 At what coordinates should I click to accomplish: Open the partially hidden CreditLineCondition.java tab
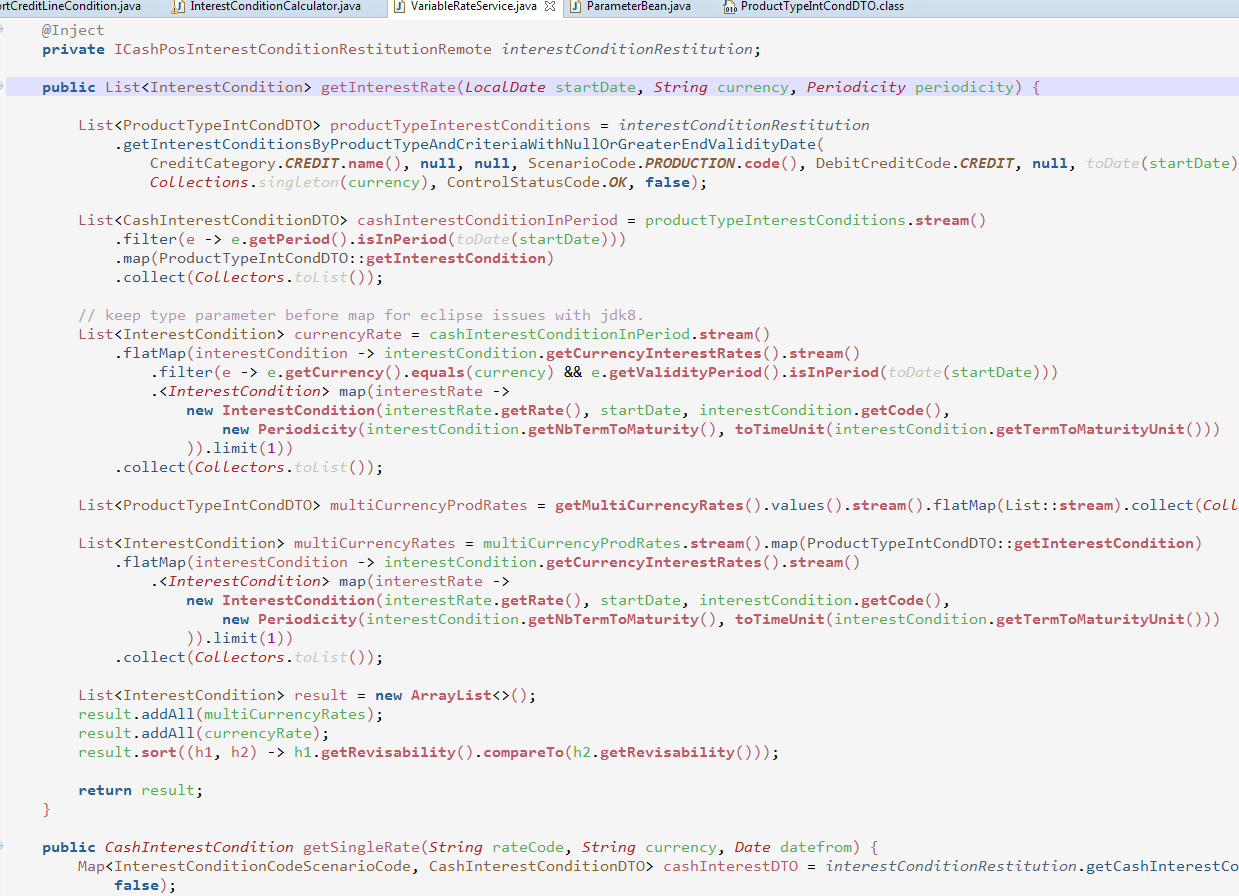pos(70,6)
